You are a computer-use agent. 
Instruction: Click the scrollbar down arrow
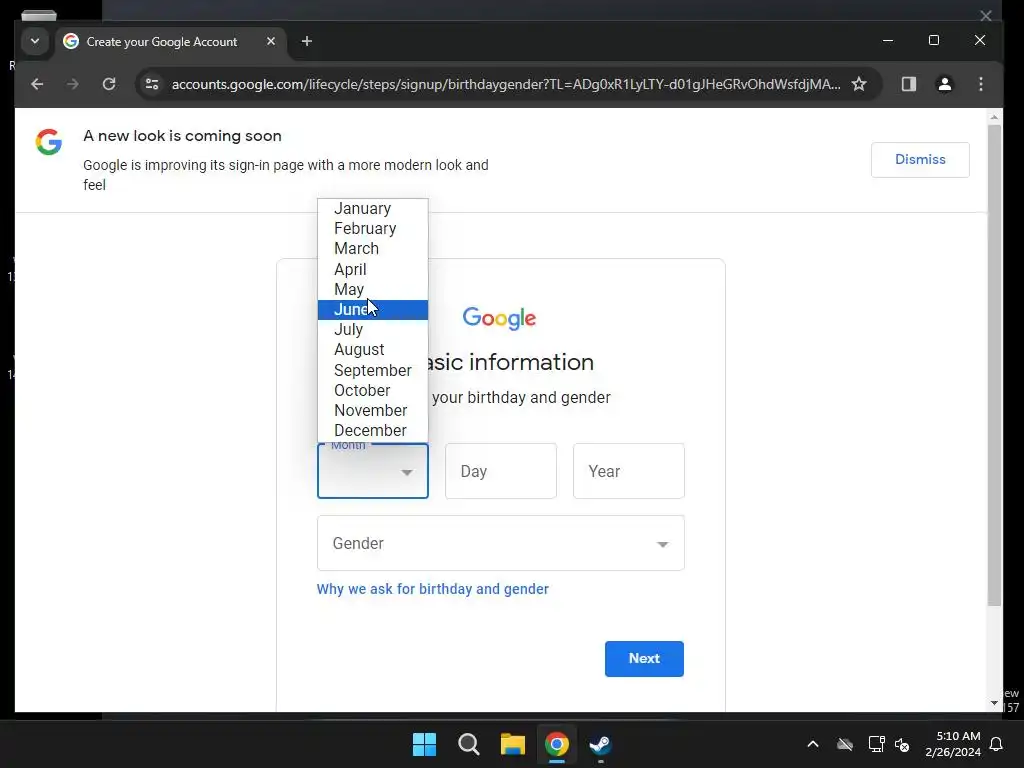click(994, 703)
